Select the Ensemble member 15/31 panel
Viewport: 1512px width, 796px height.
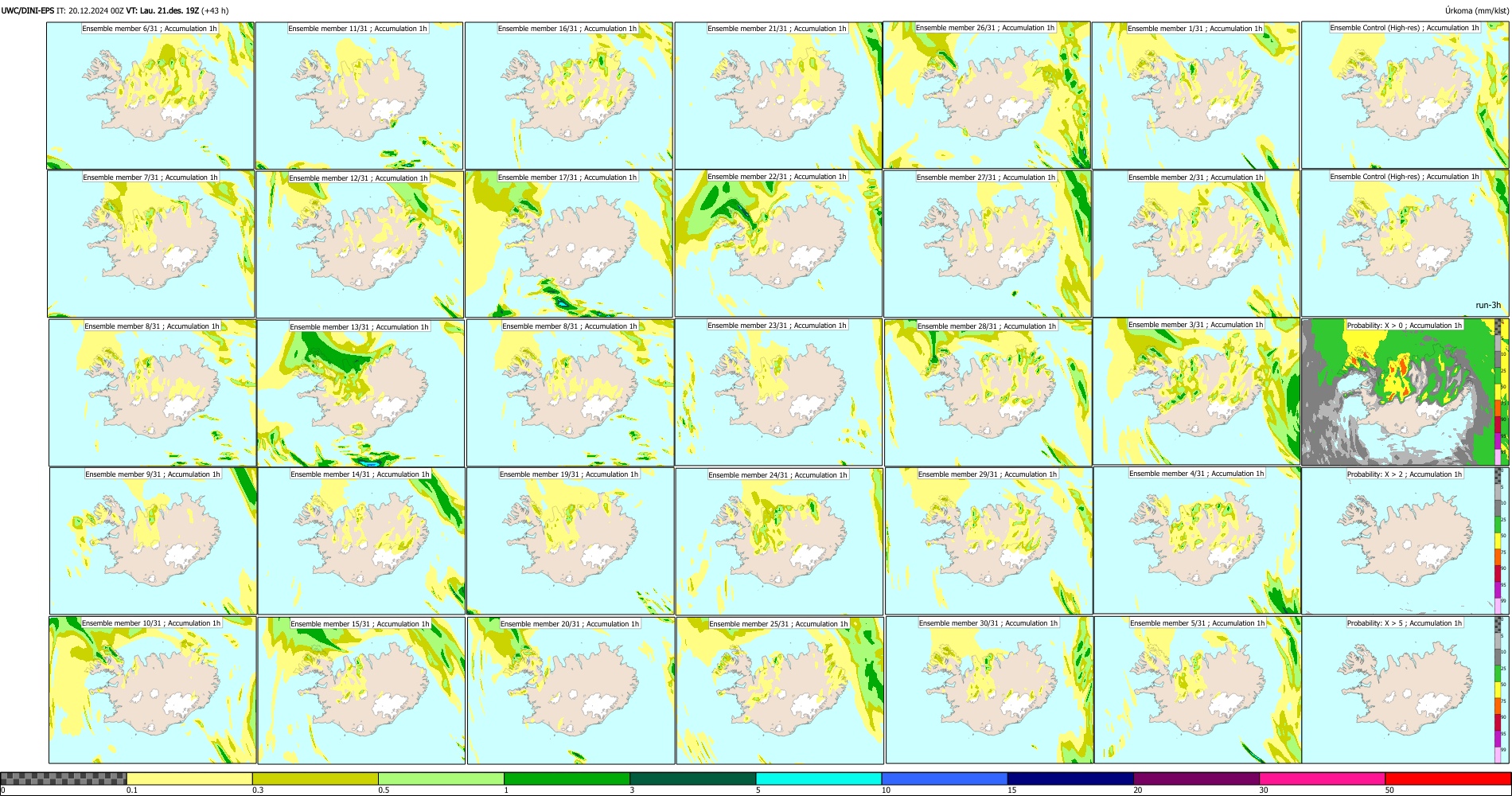pyautogui.click(x=361, y=690)
